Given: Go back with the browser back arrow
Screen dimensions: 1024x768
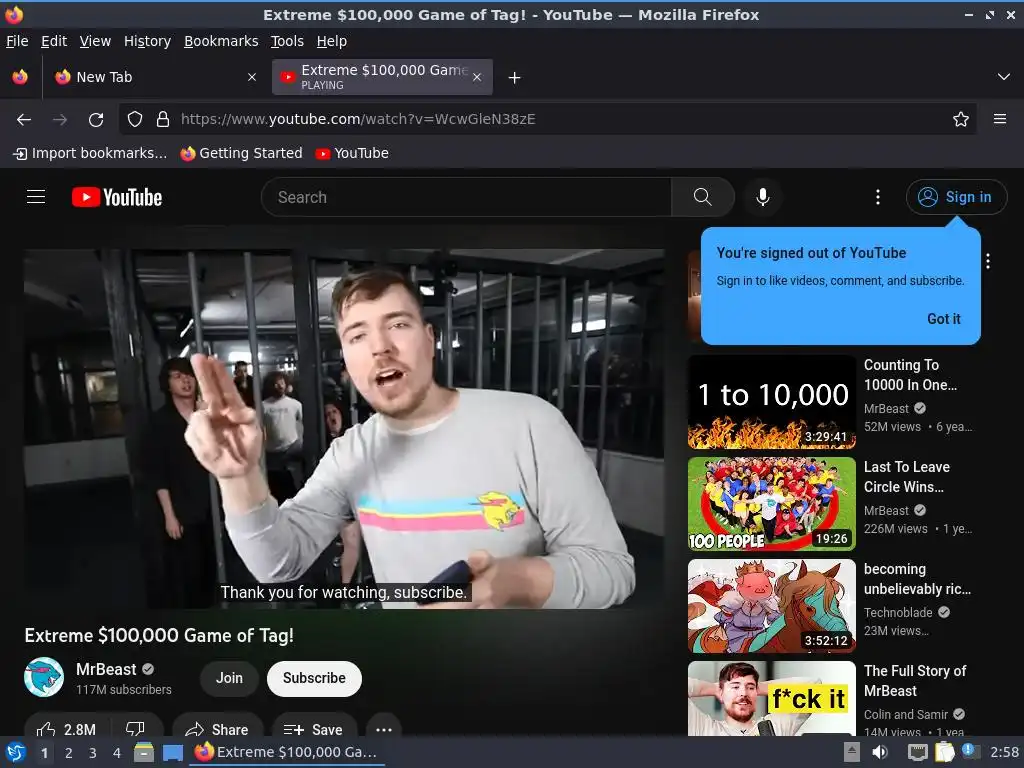Looking at the screenshot, I should pos(24,120).
